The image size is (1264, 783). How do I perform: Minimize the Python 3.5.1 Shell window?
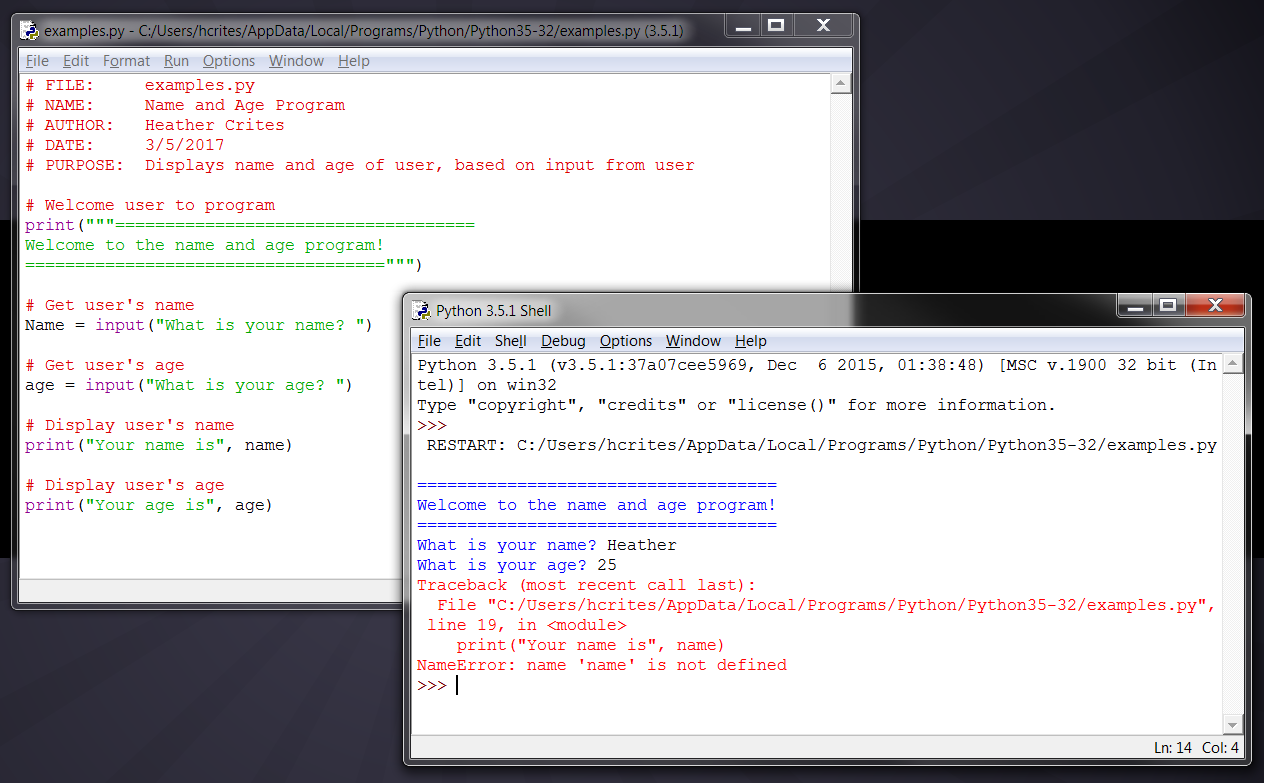point(1134,305)
